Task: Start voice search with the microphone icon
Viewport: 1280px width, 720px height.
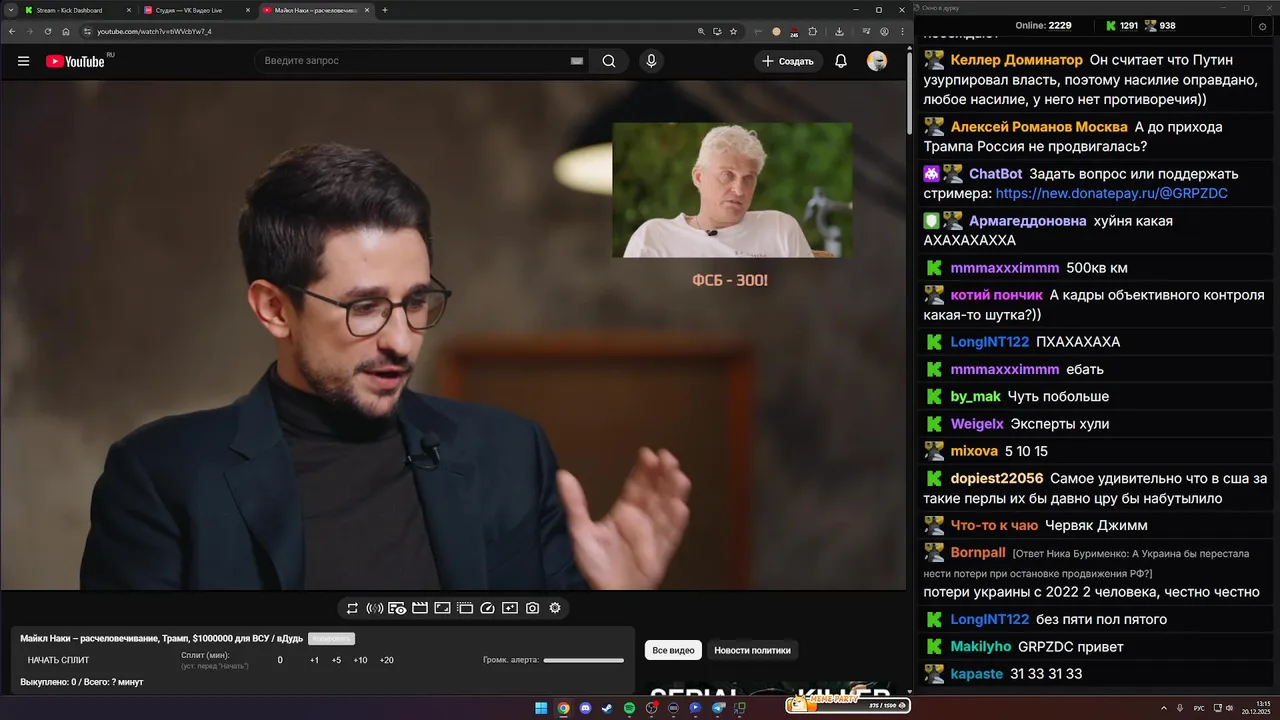Action: tap(651, 61)
